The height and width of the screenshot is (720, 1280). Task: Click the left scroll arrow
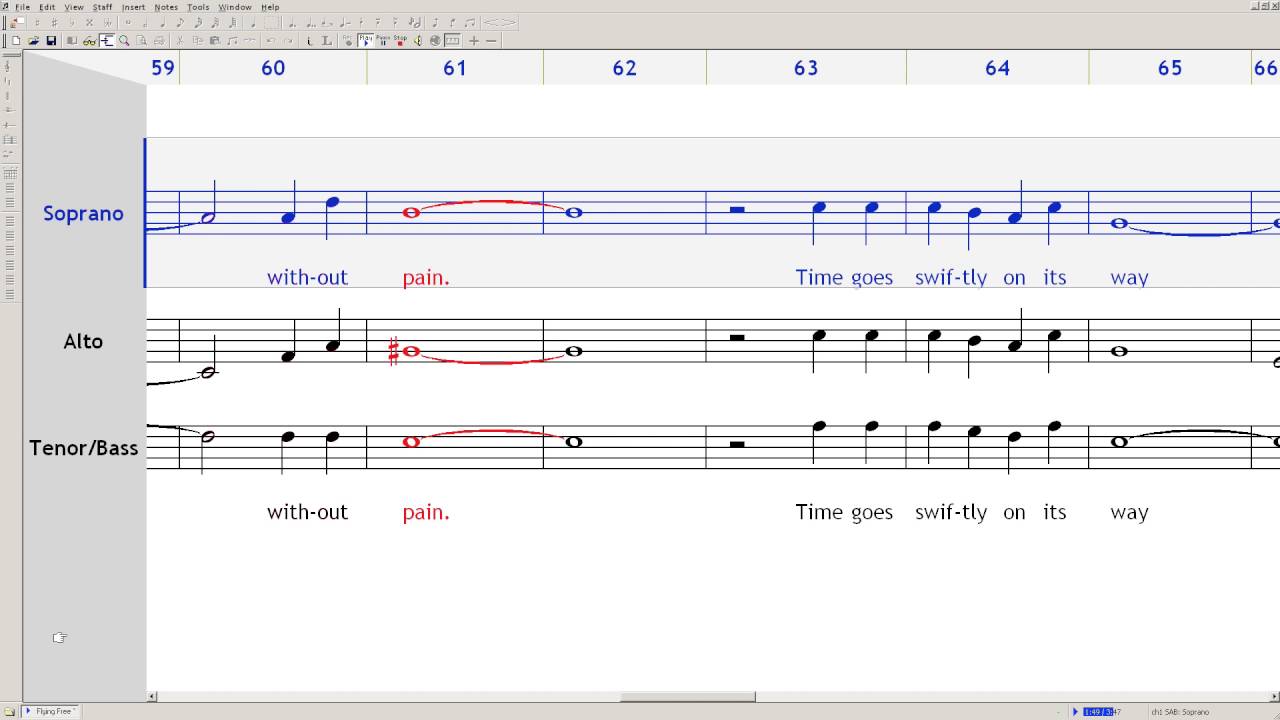point(152,697)
